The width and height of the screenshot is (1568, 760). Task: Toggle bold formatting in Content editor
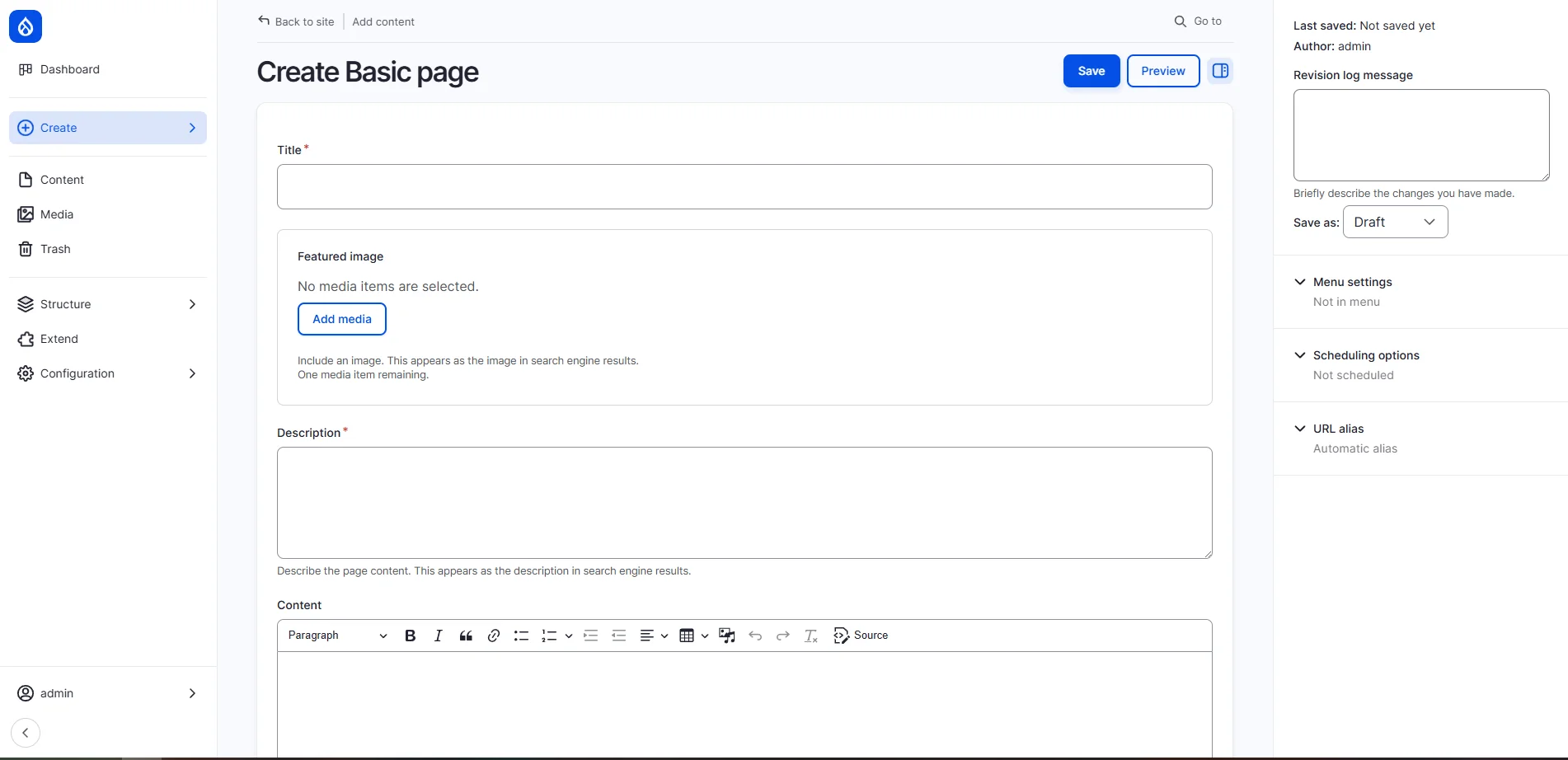click(410, 636)
